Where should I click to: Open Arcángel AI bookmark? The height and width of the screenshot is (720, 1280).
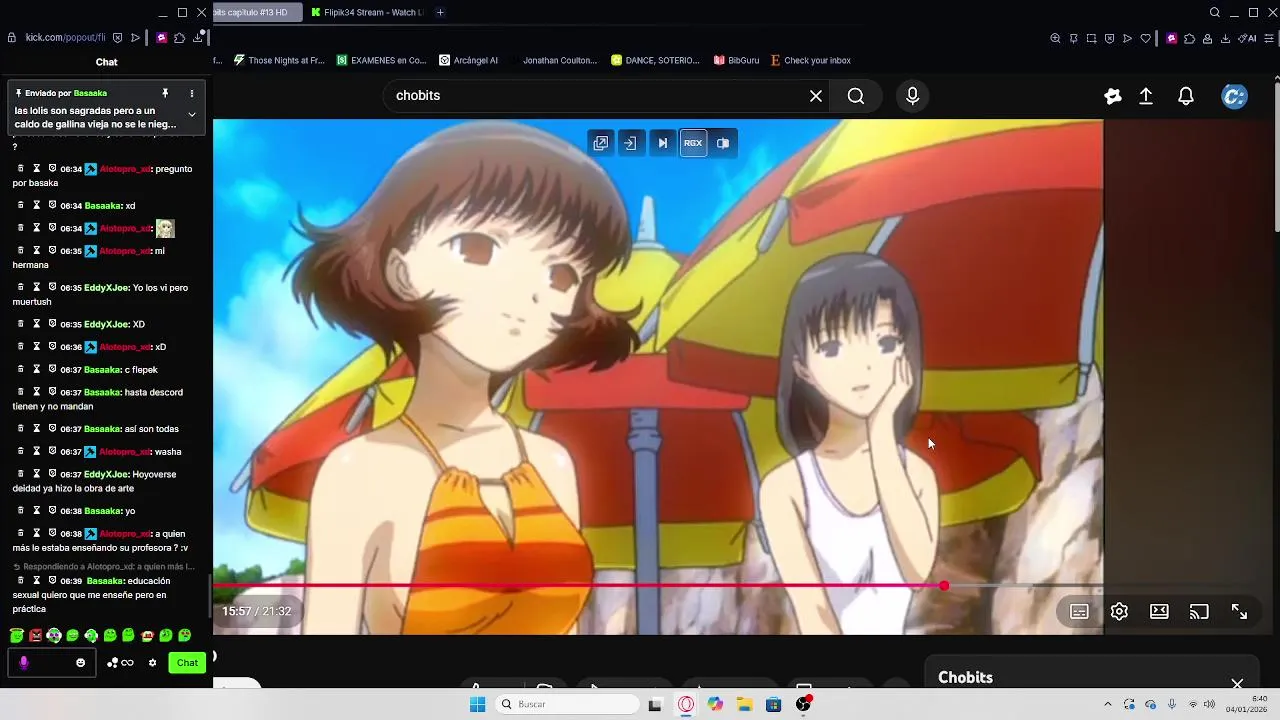point(468,60)
